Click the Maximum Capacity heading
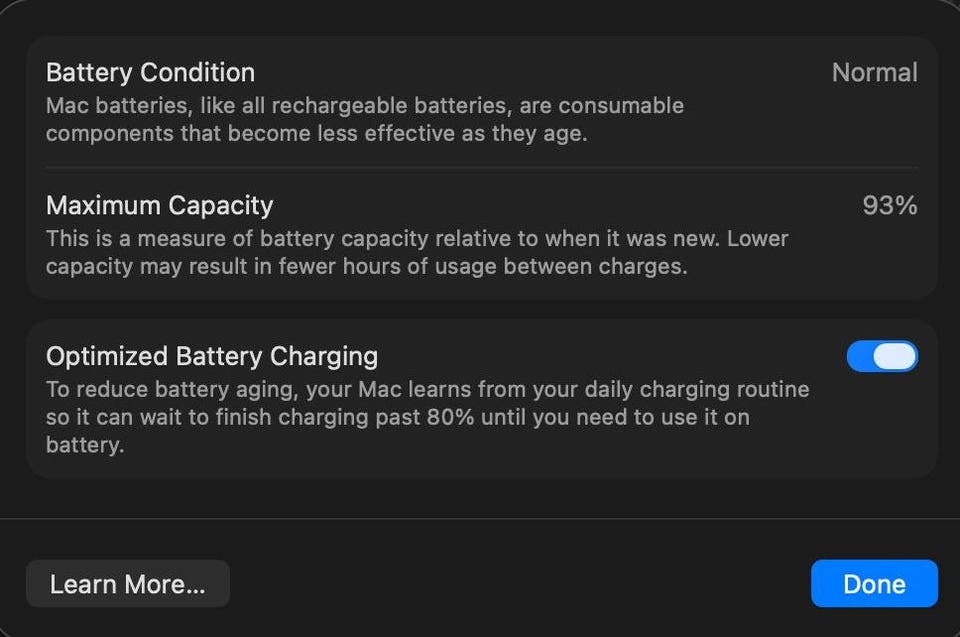Screen dimensions: 960x637 [159, 206]
